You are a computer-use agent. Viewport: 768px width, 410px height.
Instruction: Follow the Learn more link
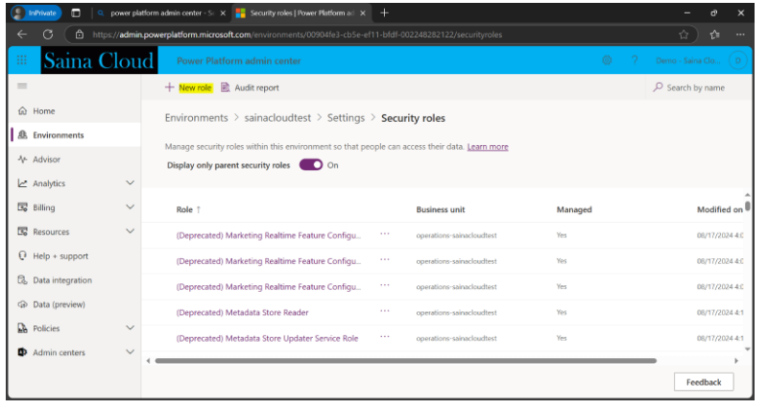[x=487, y=146]
